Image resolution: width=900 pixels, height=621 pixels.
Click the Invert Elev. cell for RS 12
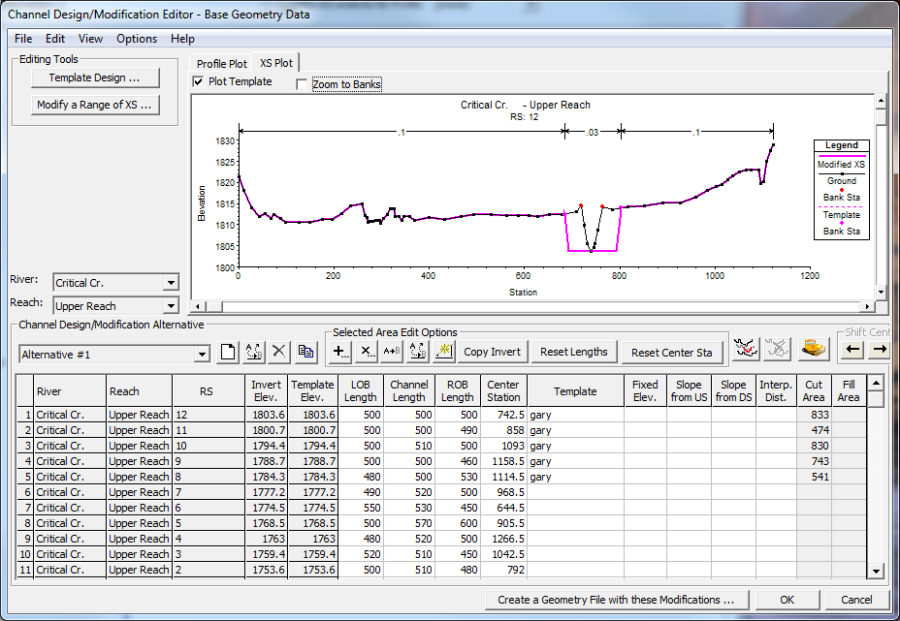coord(268,414)
